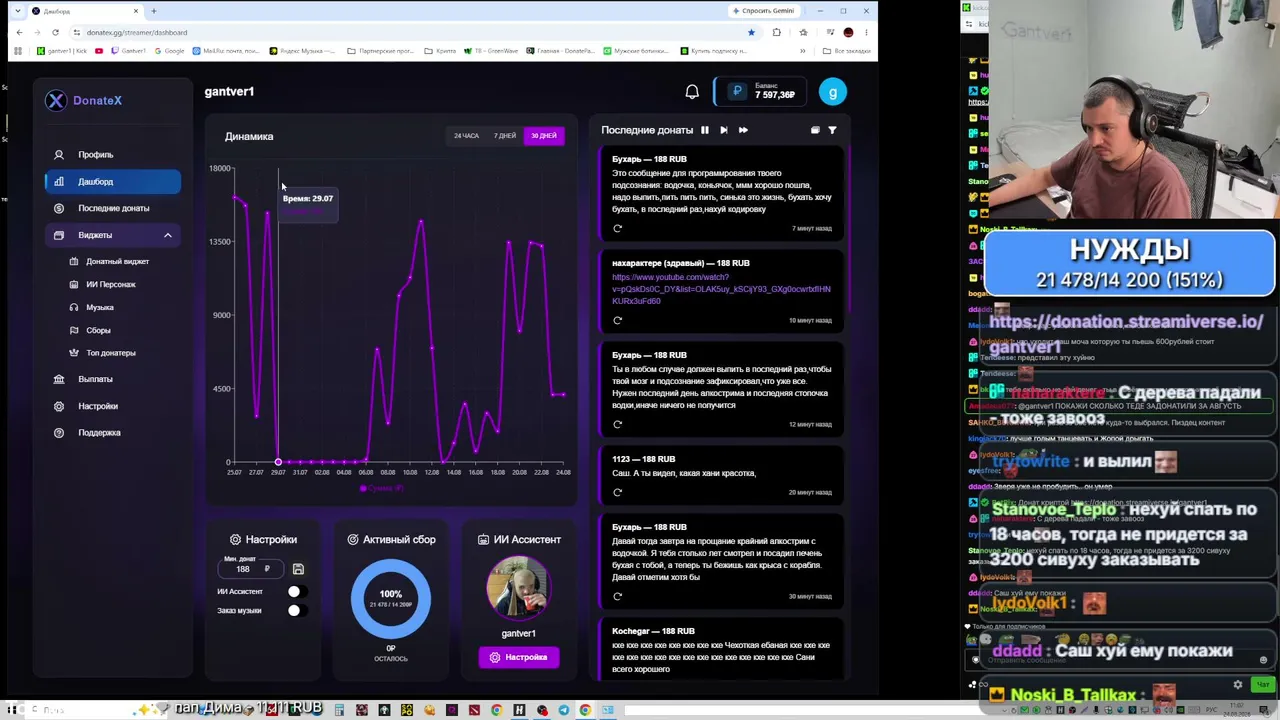
Task: Open the tab search dropdown
Action: [x=17, y=11]
